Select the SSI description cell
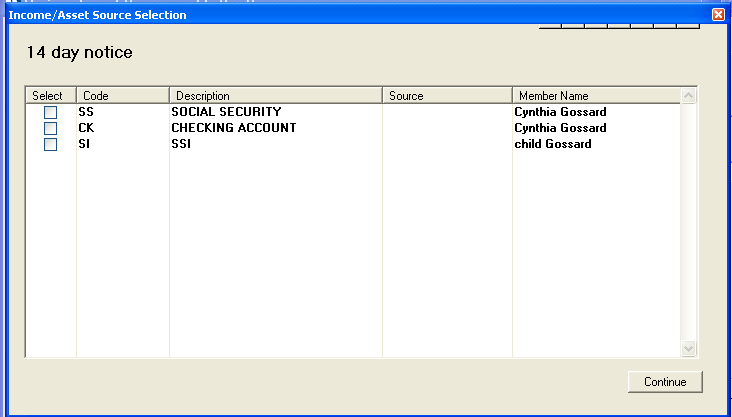This screenshot has height=417, width=732. click(x=181, y=144)
